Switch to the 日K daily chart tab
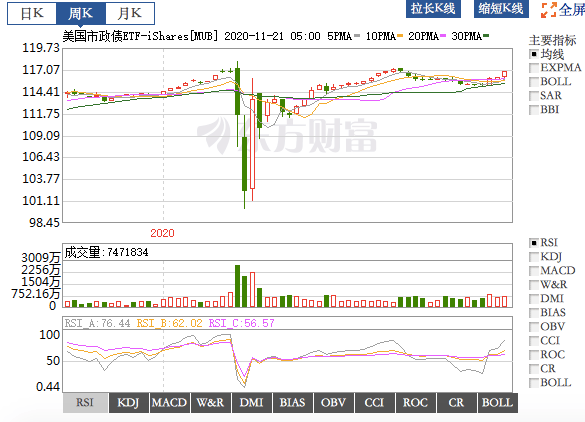 click(32, 13)
